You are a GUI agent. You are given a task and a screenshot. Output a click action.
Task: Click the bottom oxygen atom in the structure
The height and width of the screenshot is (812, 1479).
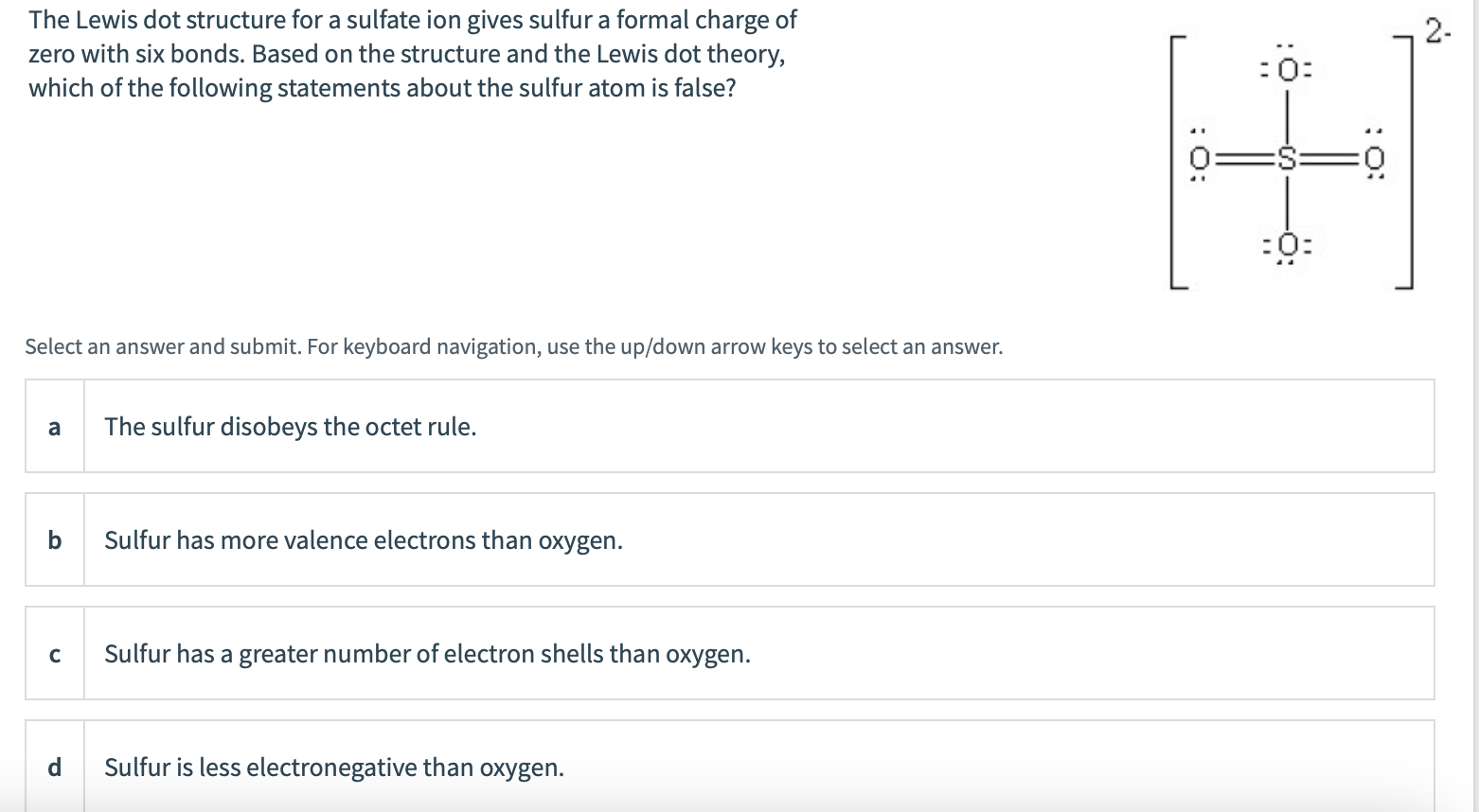pos(1288,243)
